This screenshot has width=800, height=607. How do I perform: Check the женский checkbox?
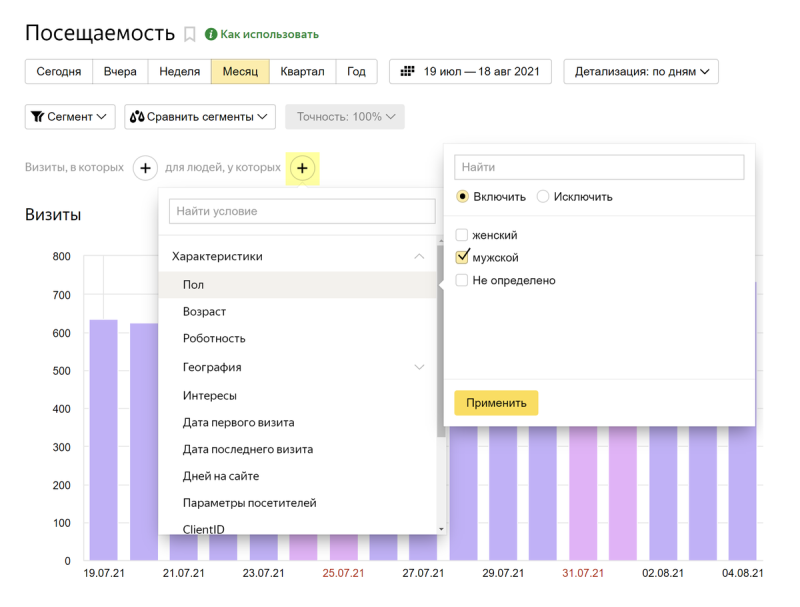(x=461, y=235)
